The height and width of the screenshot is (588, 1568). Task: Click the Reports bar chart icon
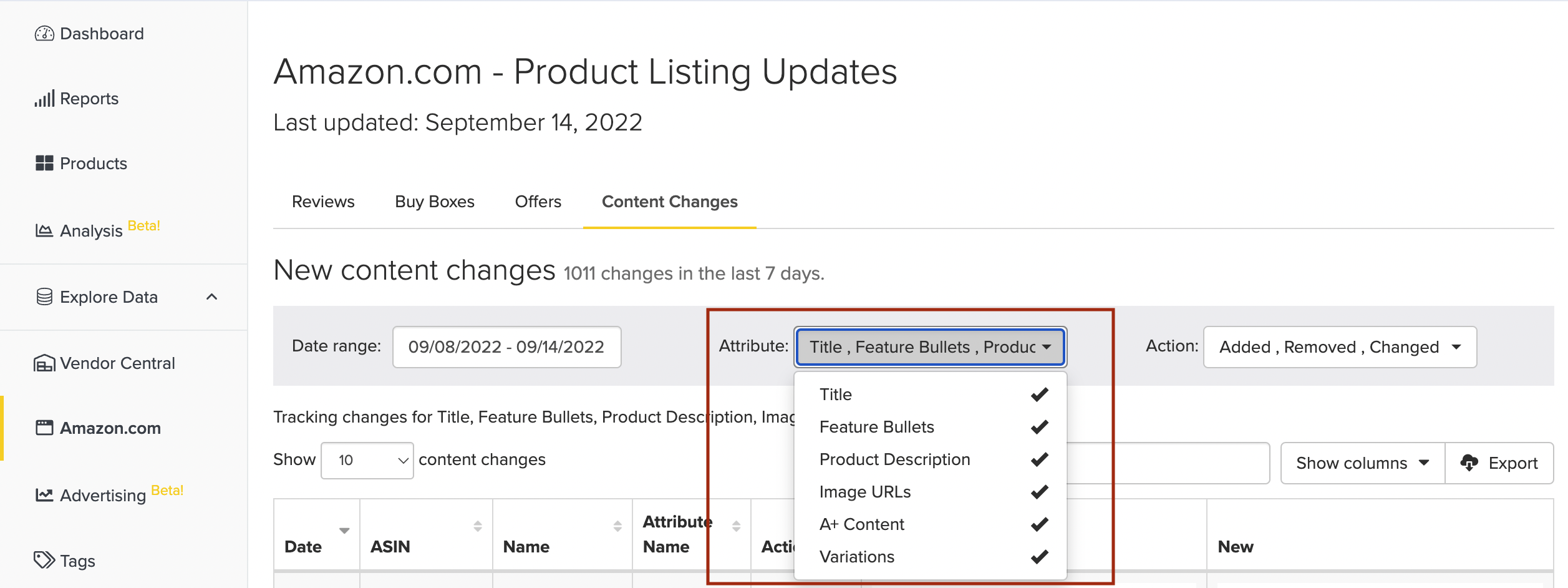click(x=44, y=99)
